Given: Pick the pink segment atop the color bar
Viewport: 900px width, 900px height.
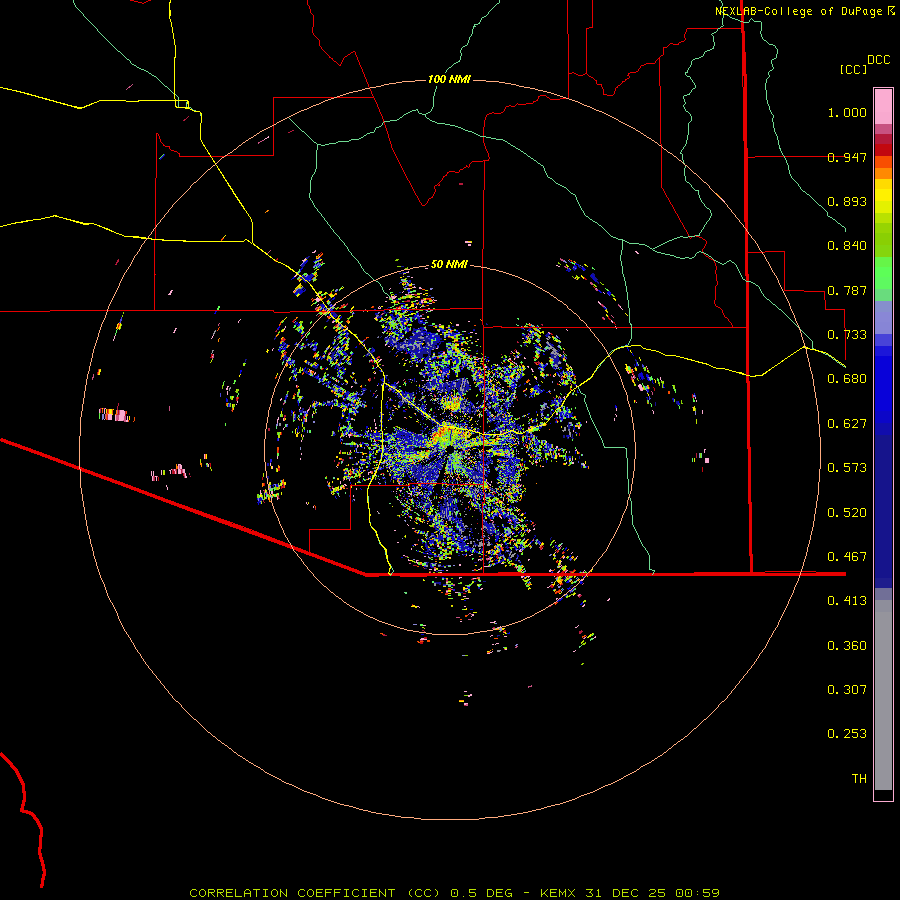Looking at the screenshot, I should (x=883, y=106).
